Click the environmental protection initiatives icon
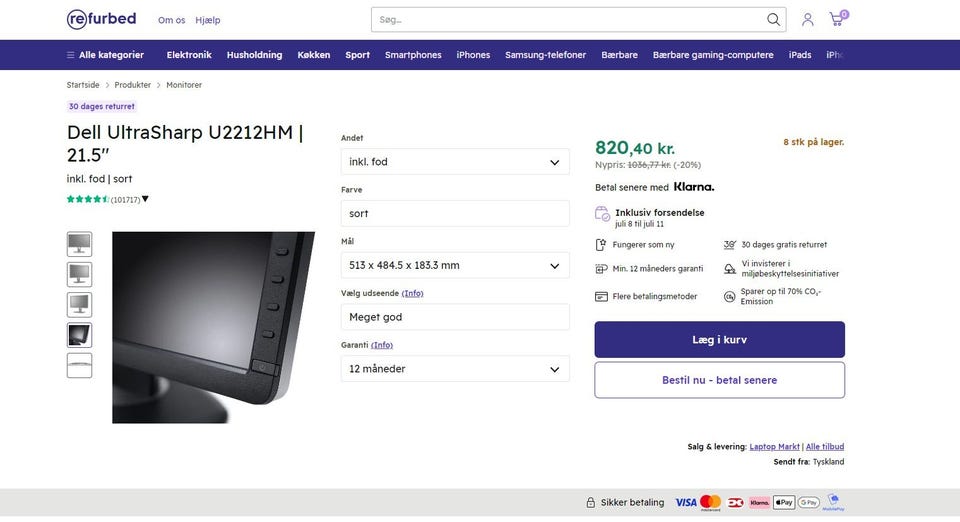 (730, 269)
